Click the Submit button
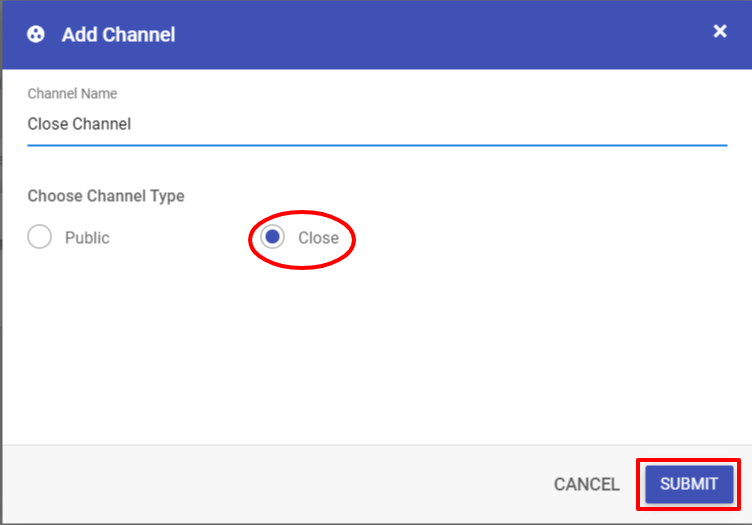 click(689, 484)
